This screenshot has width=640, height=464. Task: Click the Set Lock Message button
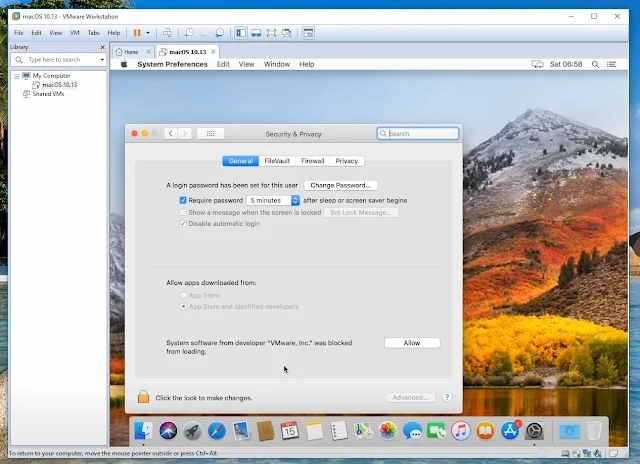coord(361,213)
